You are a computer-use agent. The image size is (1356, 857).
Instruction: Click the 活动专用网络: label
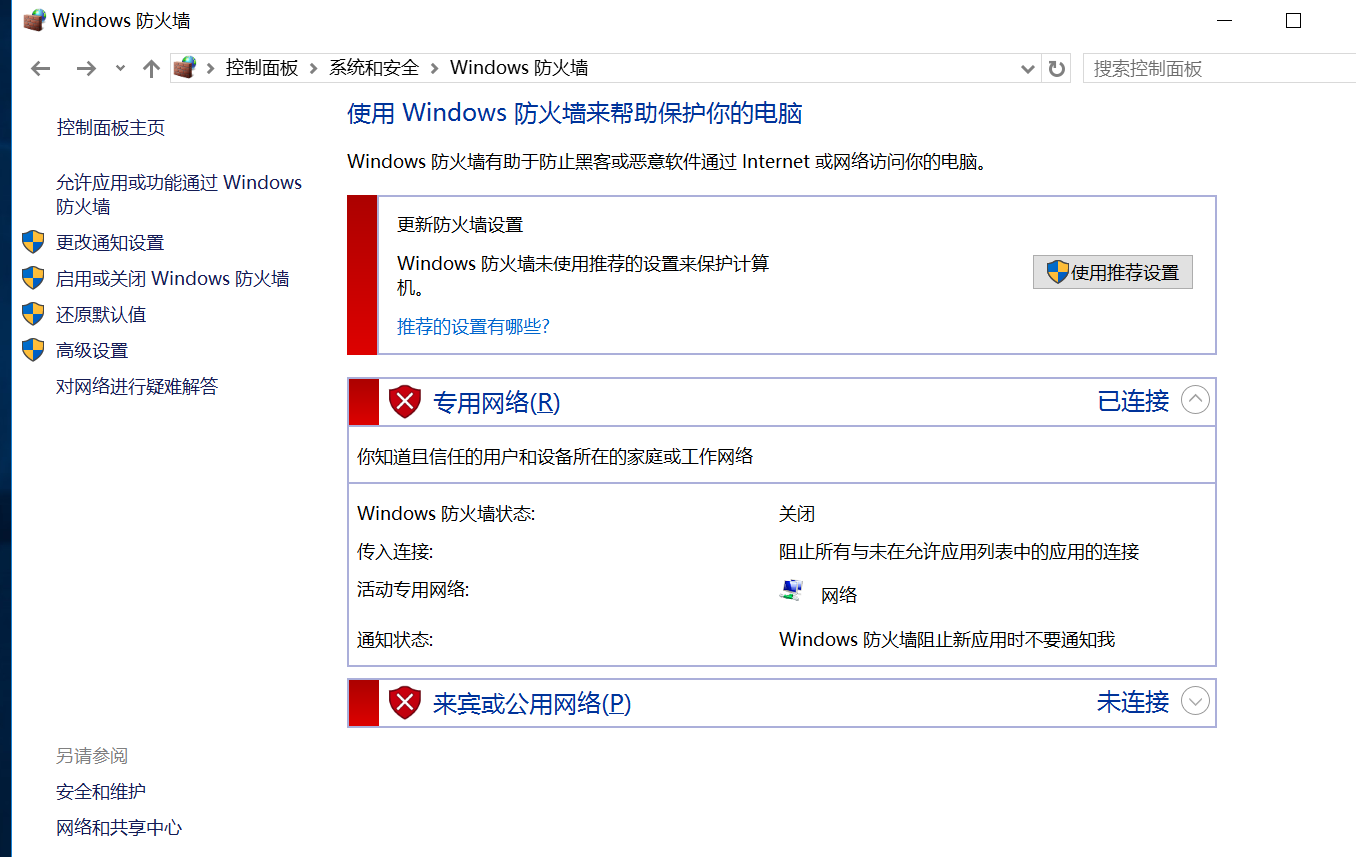coord(413,589)
